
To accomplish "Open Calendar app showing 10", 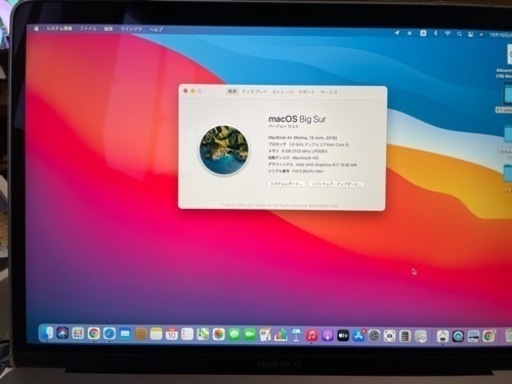I will point(172,334).
